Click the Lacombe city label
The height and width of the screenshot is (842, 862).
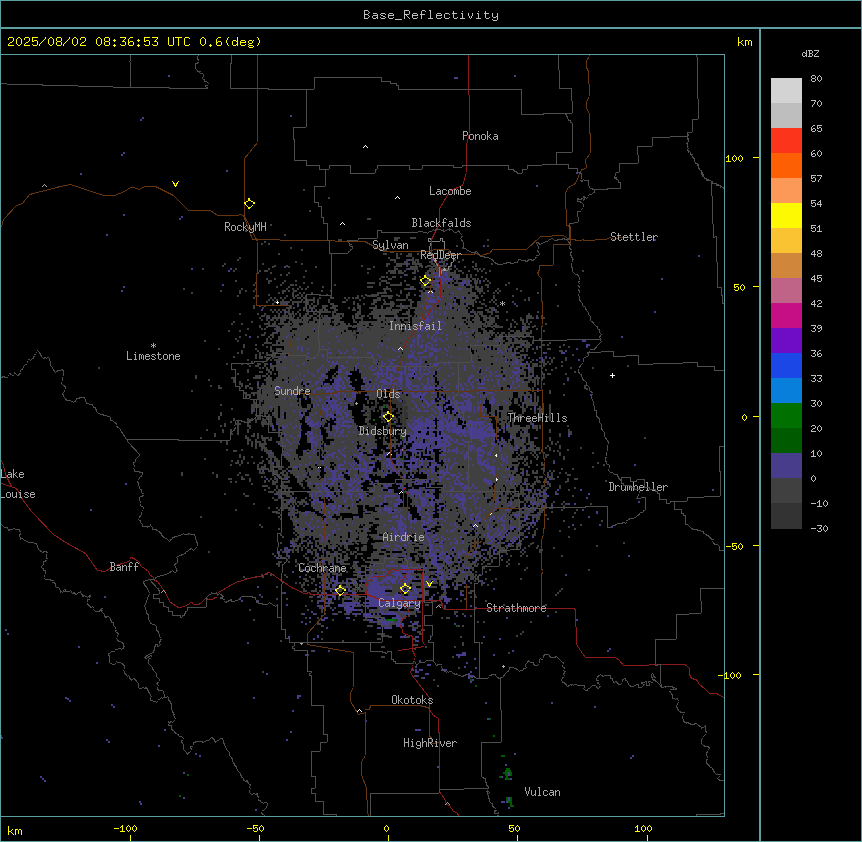[x=450, y=191]
